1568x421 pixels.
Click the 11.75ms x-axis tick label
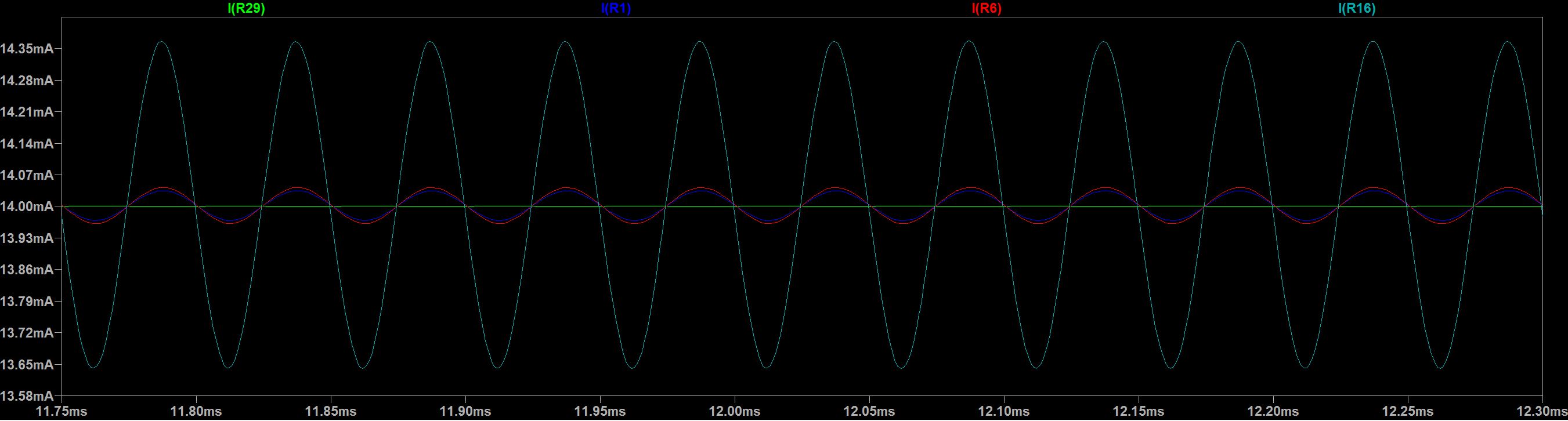coord(62,411)
